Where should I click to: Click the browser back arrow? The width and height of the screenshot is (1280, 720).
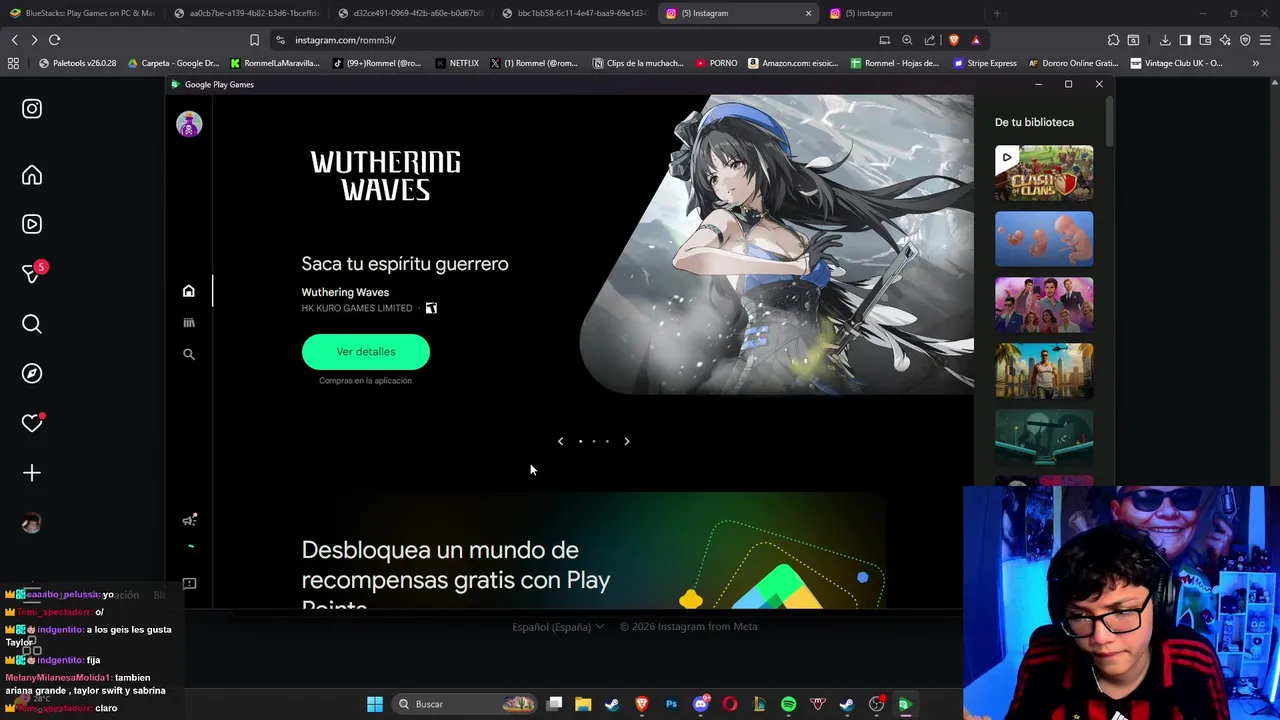tap(14, 40)
